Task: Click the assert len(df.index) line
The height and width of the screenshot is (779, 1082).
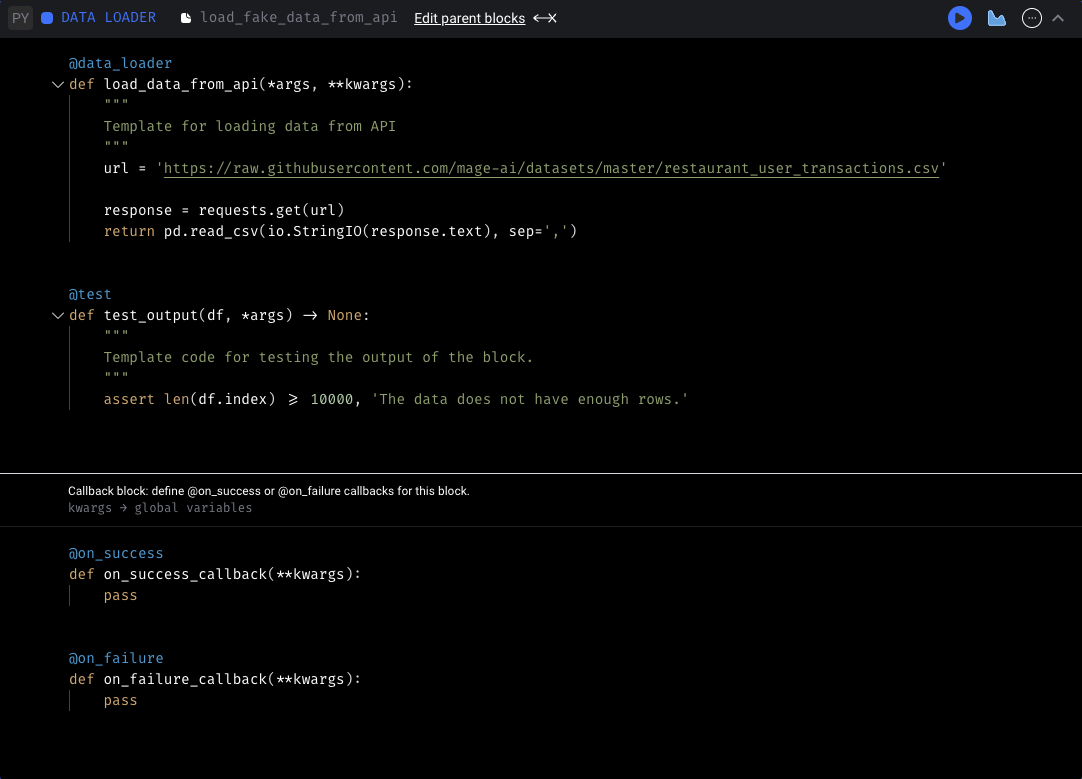Action: (396, 400)
